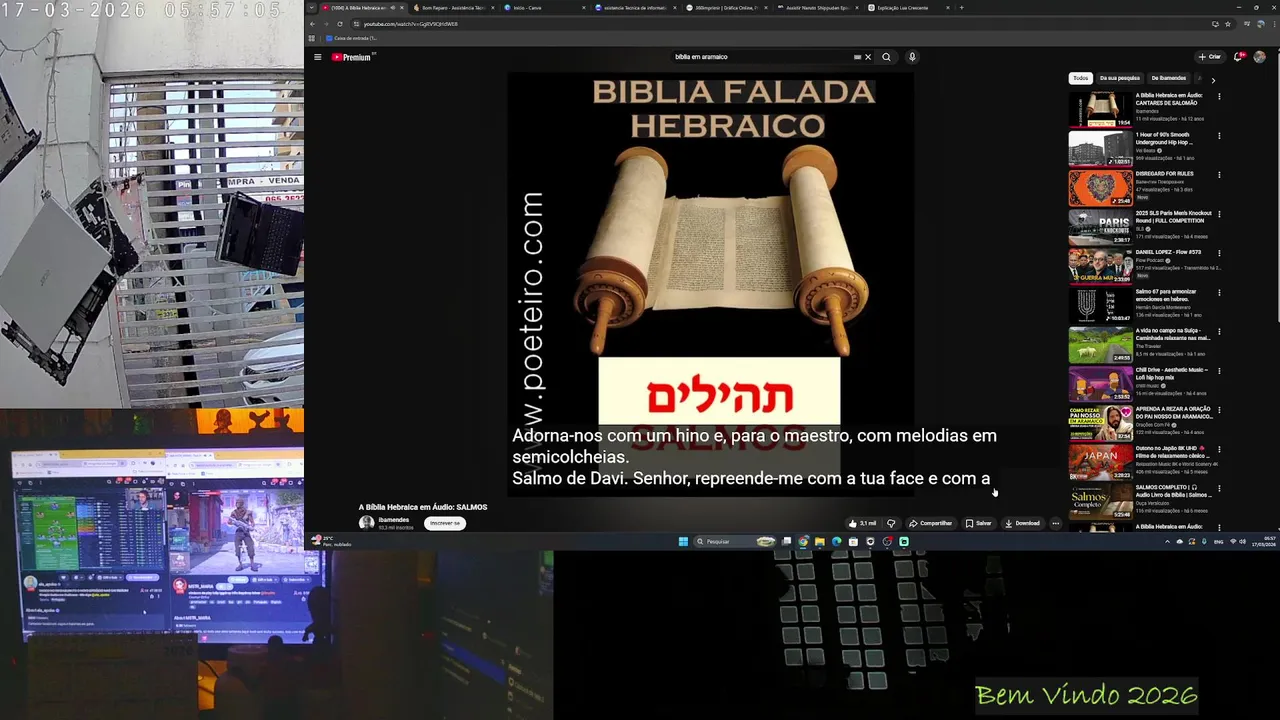Open the ibamendes channel name link
Image resolution: width=1280 pixels, height=720 pixels.
click(x=393, y=520)
